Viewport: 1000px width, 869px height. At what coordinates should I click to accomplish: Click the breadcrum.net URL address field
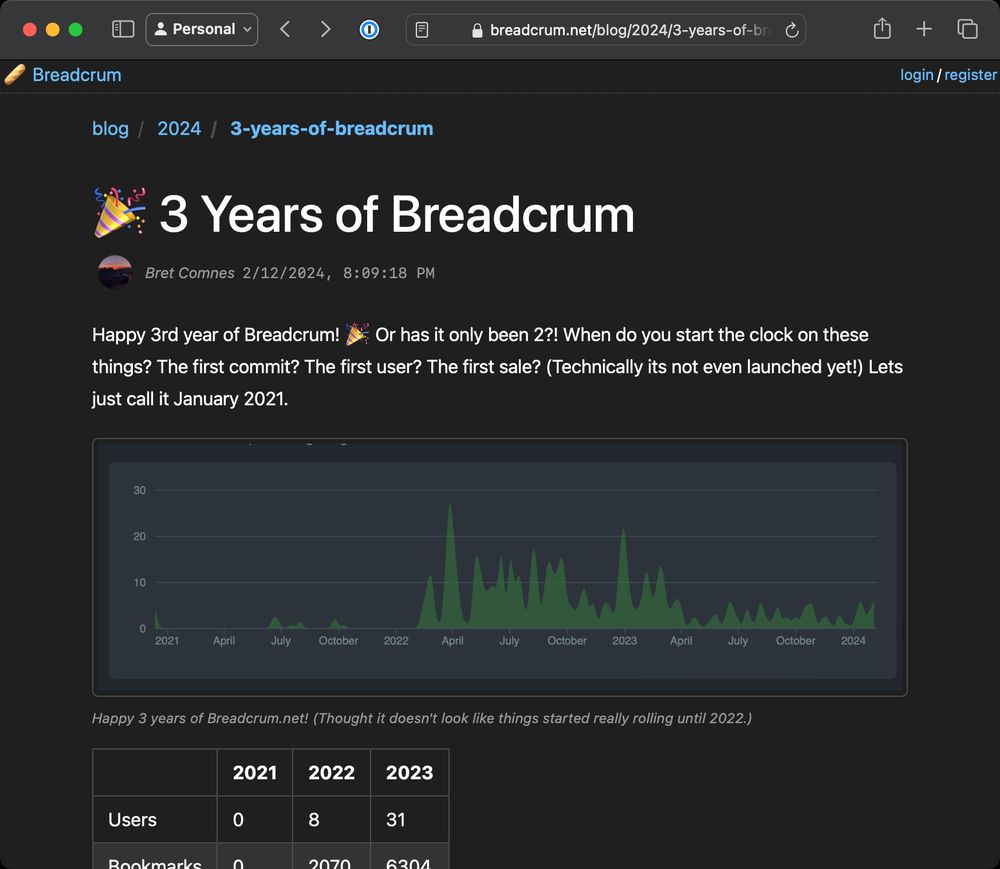coord(605,30)
